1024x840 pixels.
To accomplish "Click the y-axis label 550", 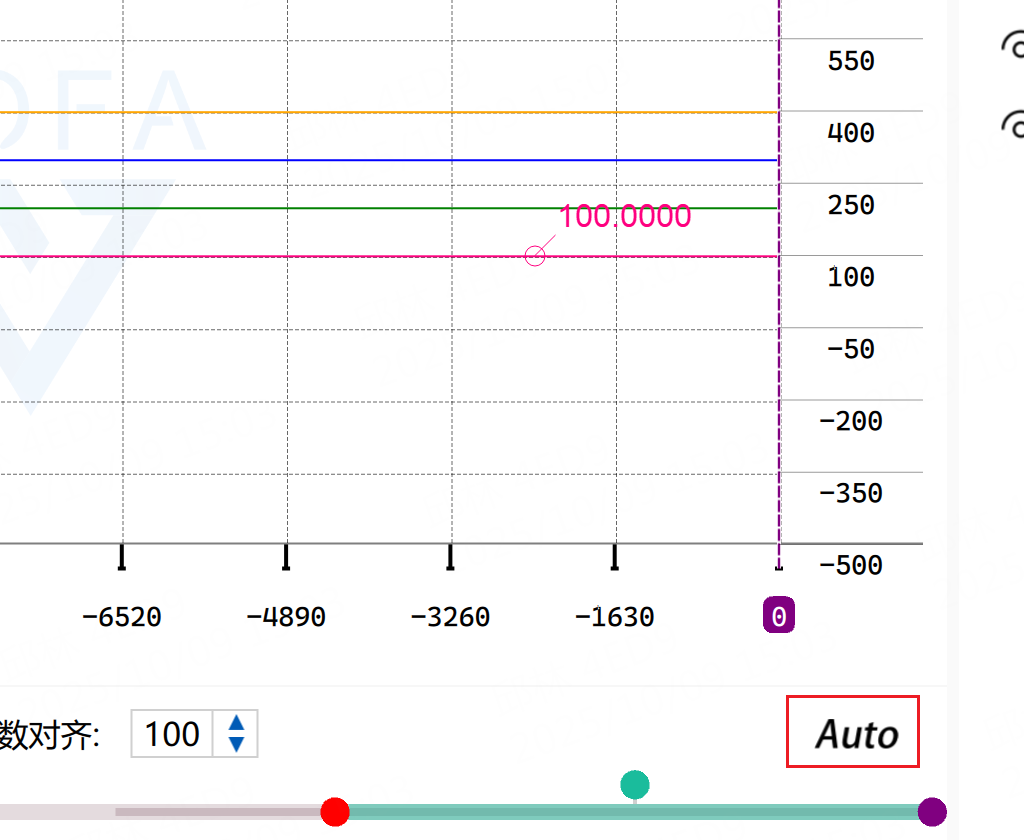I will pyautogui.click(x=850, y=61).
